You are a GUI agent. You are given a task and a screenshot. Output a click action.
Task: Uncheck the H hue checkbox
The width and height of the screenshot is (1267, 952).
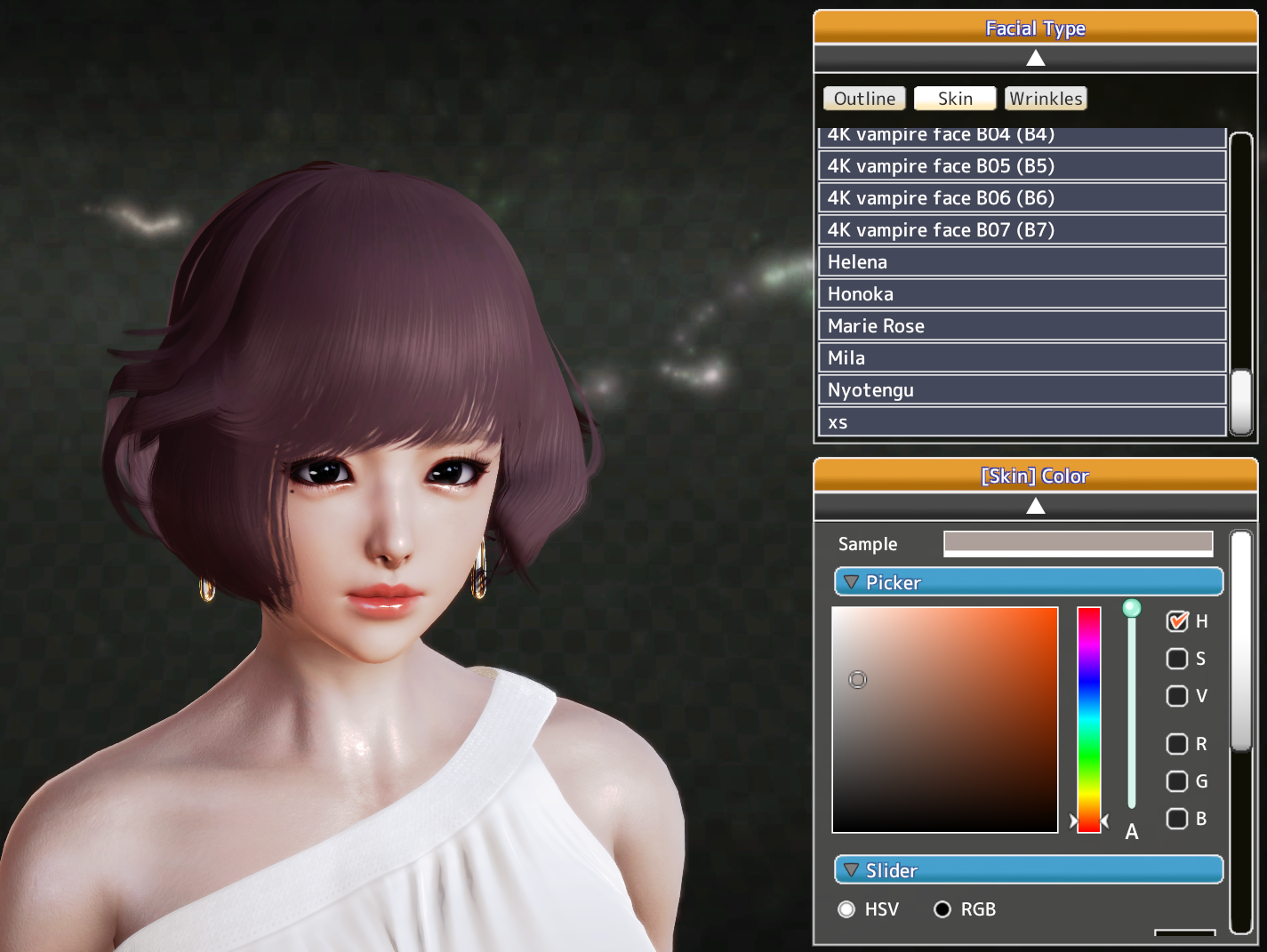pos(1177,621)
